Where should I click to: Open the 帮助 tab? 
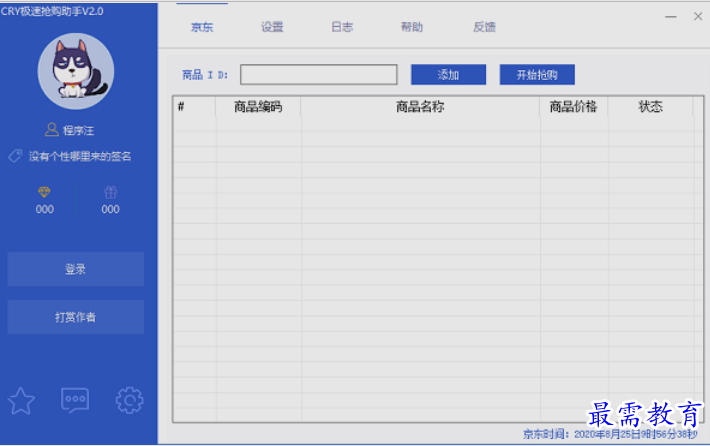point(412,27)
